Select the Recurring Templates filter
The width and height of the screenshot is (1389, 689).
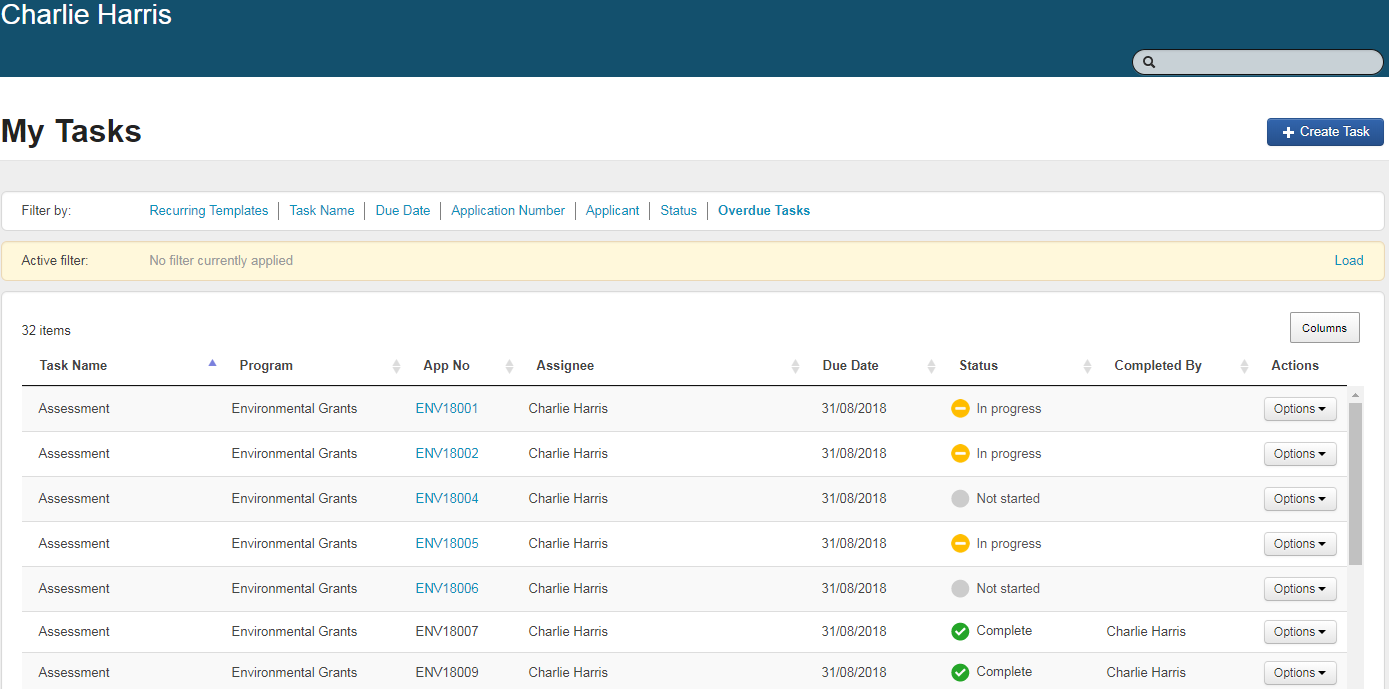(x=209, y=211)
